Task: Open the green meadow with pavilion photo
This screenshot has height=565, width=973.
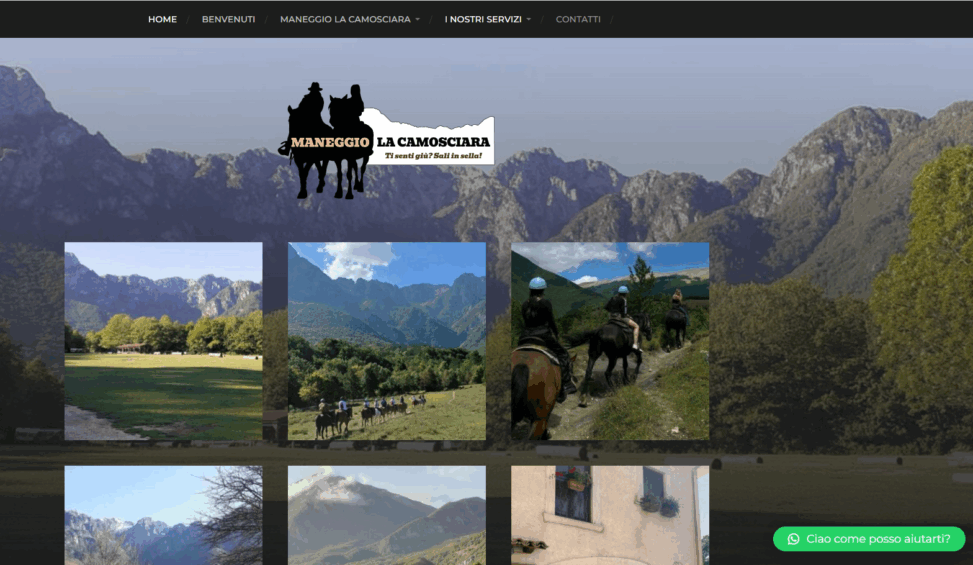Action: point(163,341)
